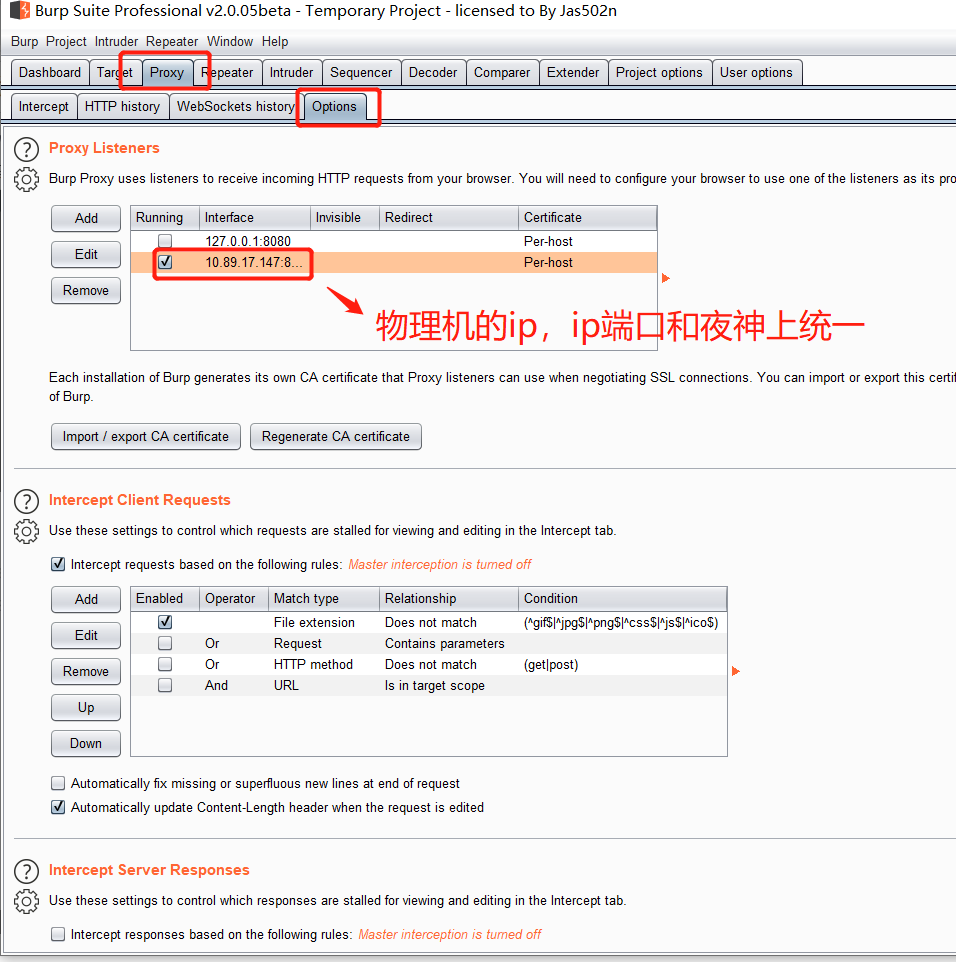Image resolution: width=956 pixels, height=962 pixels.
Task: Switch to the Sequencer tab
Action: pyautogui.click(x=361, y=72)
